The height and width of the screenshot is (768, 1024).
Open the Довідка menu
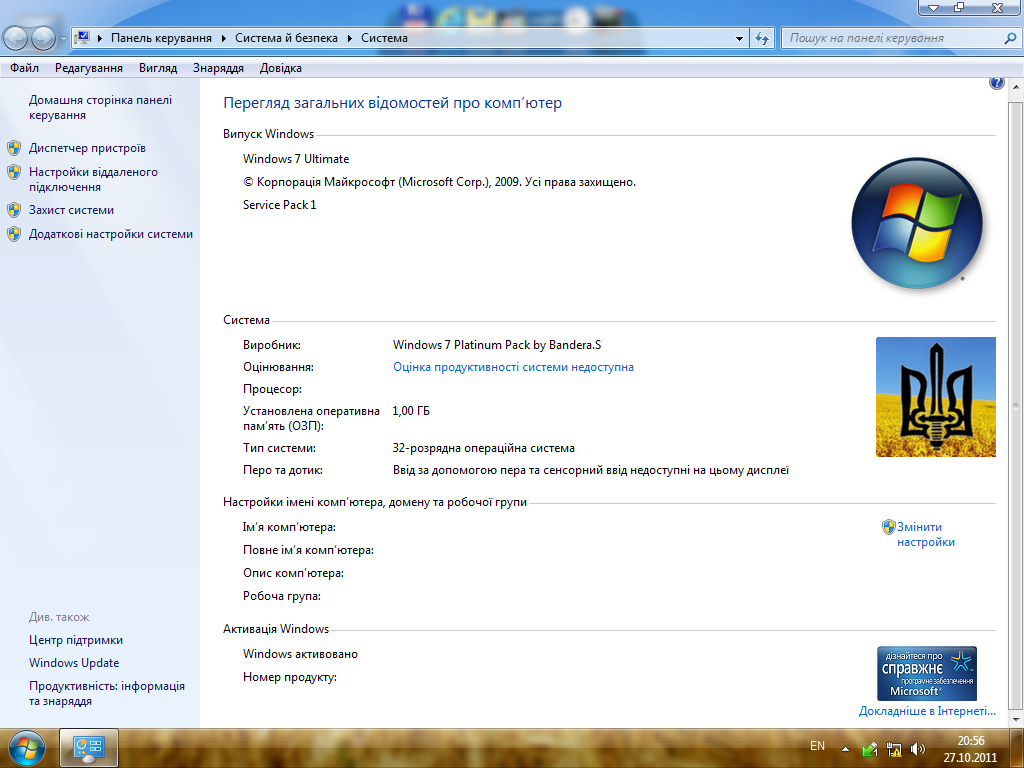click(281, 68)
